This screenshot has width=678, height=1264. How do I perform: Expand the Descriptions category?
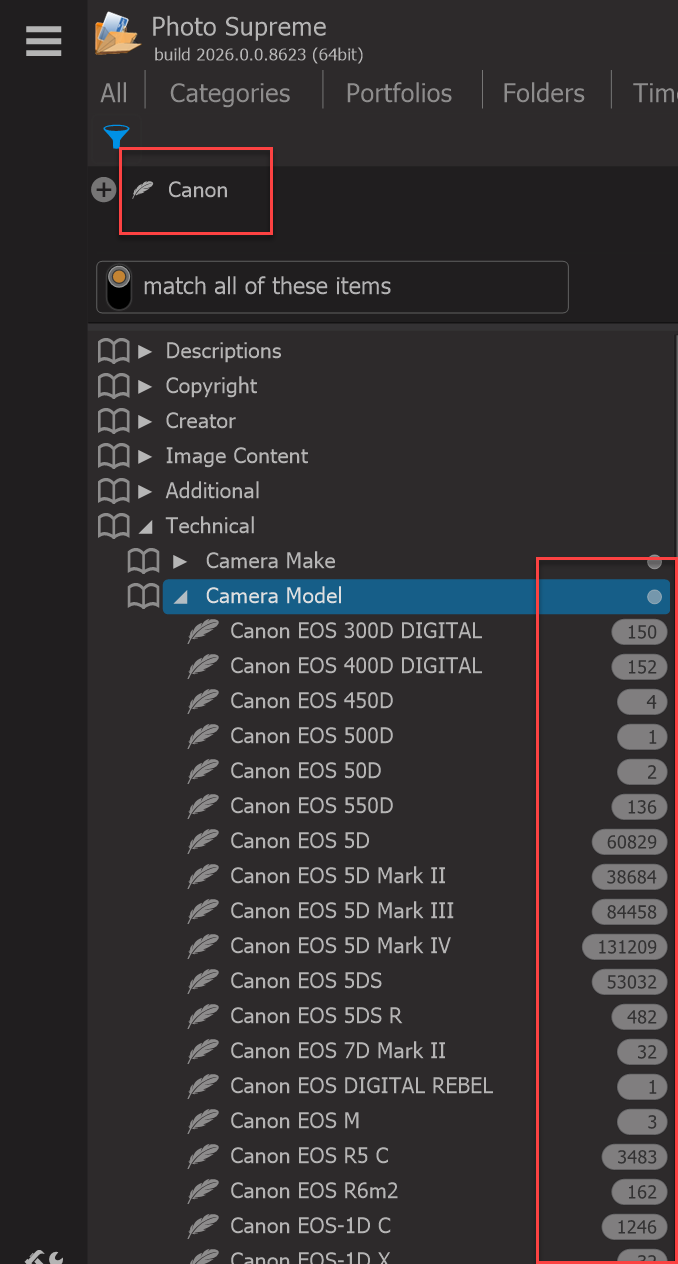[x=145, y=351]
